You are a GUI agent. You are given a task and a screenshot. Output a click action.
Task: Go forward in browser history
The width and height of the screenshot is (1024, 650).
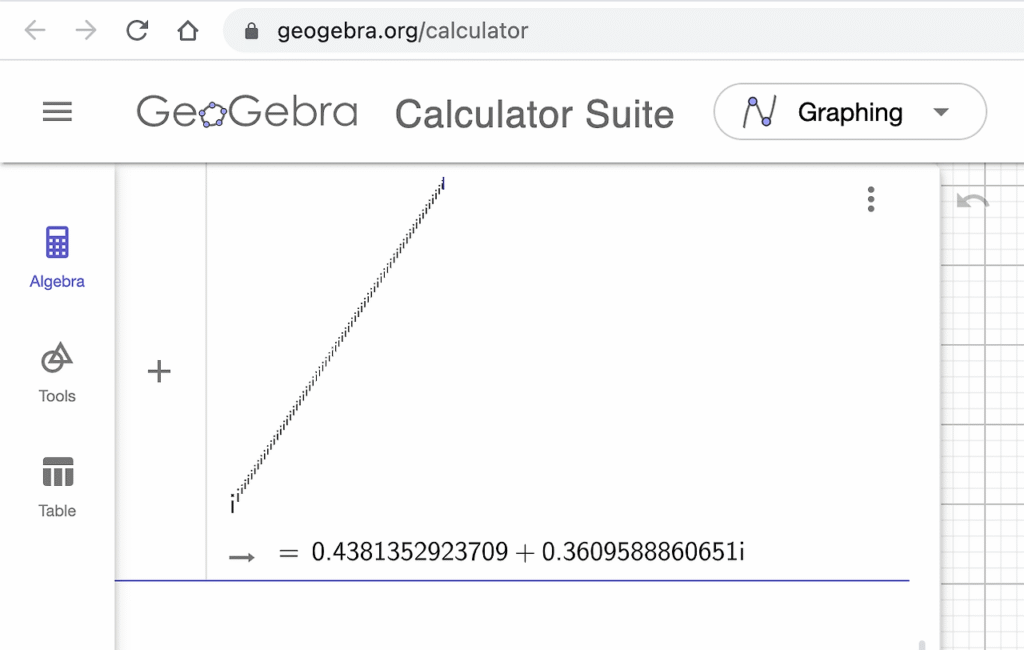(x=86, y=31)
